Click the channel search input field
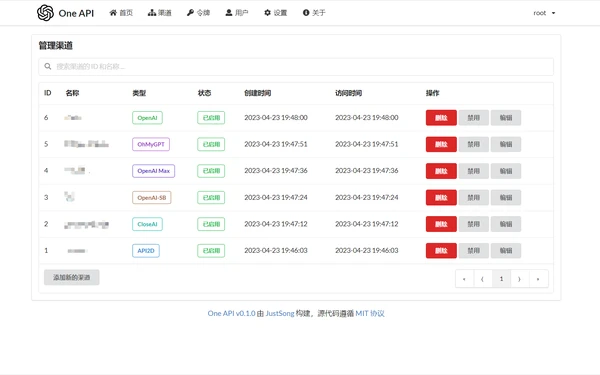Viewport: 600px width, 375px height. pyautogui.click(x=296, y=67)
